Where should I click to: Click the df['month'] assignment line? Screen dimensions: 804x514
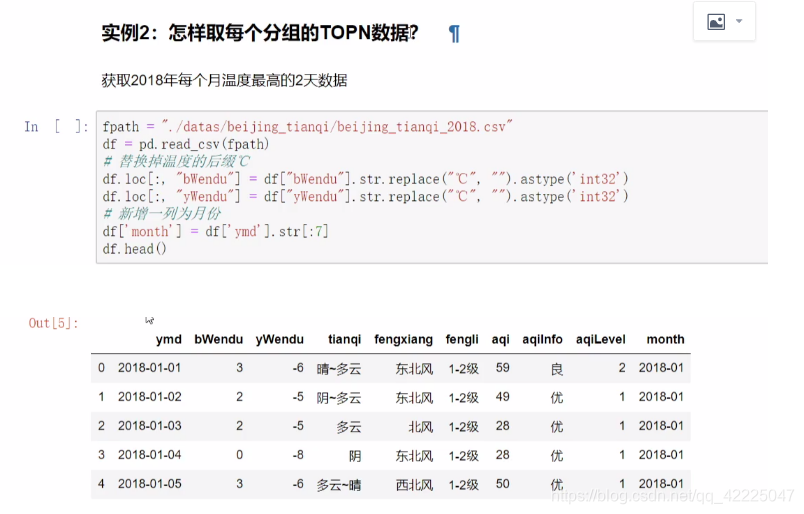(215, 232)
